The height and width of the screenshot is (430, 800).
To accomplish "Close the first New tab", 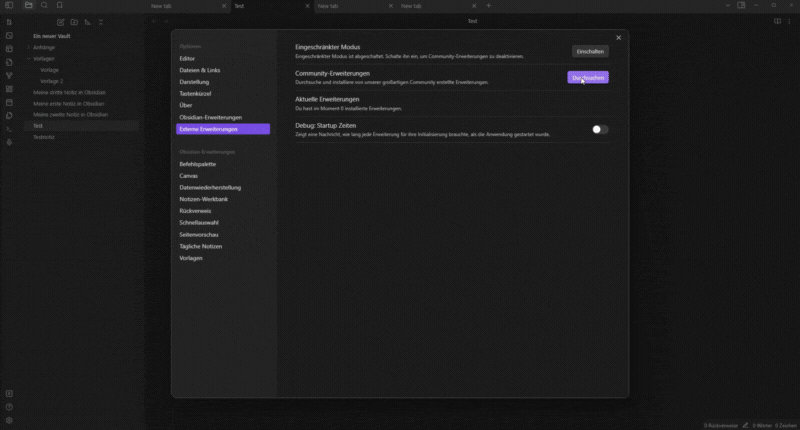I will (x=224, y=6).
